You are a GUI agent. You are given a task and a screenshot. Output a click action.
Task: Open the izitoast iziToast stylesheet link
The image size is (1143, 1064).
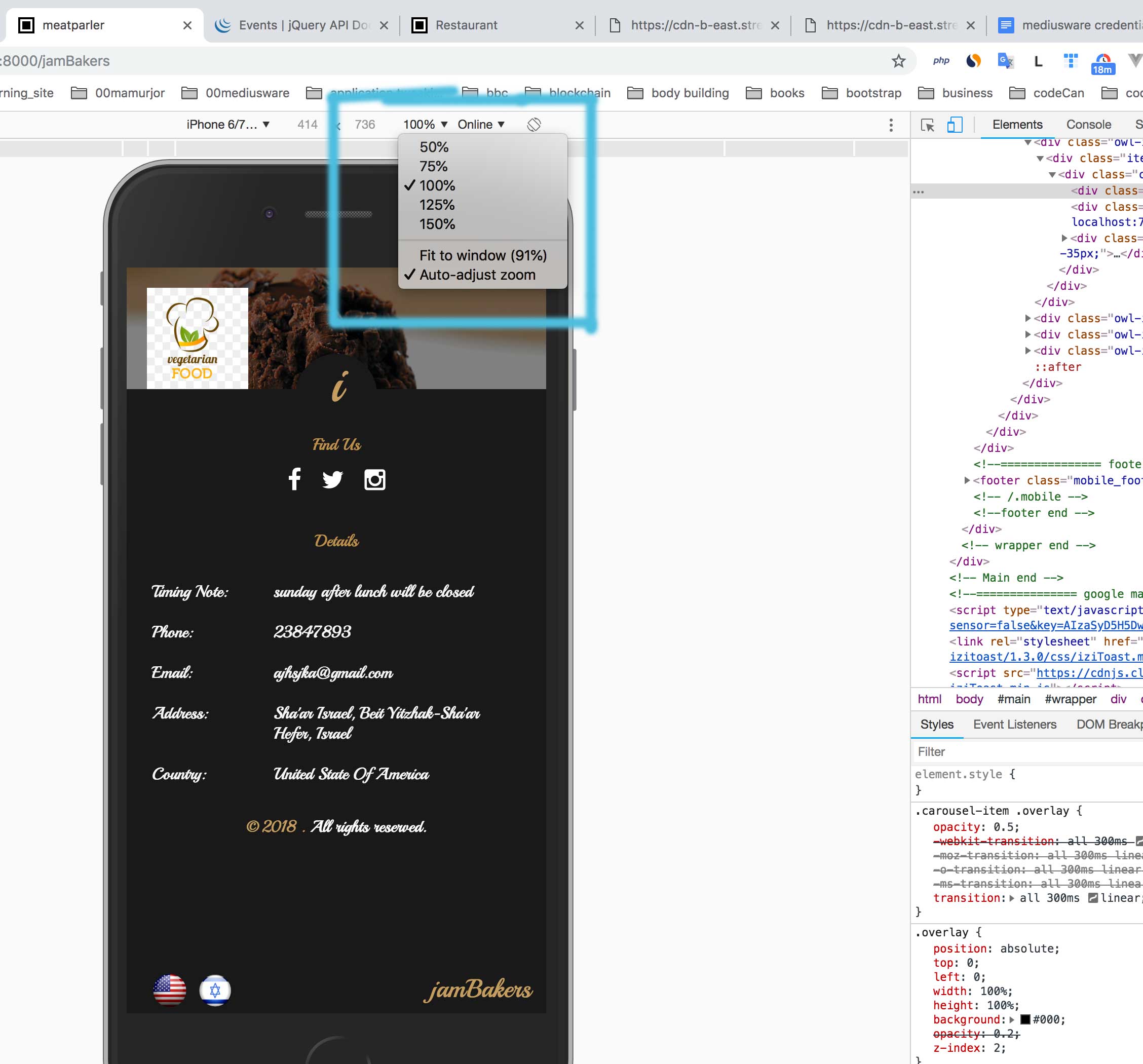[1045, 657]
